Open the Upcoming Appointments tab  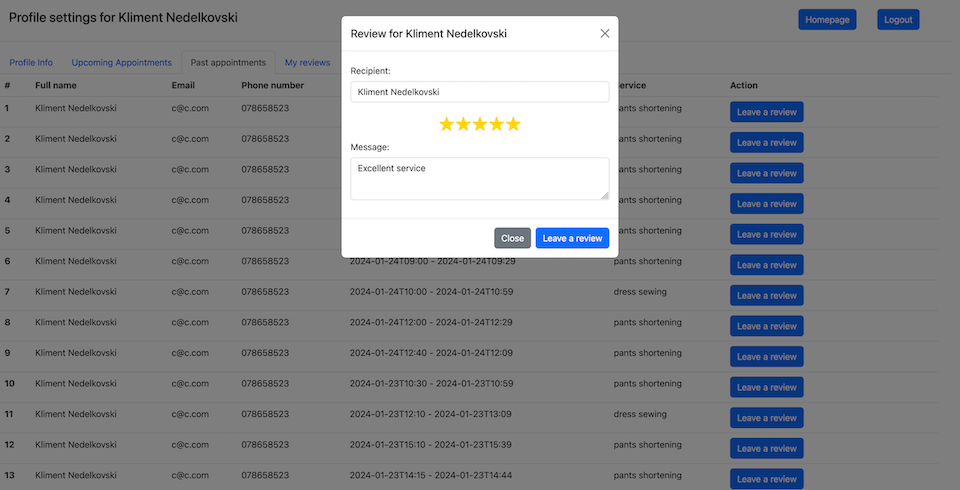[x=122, y=62]
